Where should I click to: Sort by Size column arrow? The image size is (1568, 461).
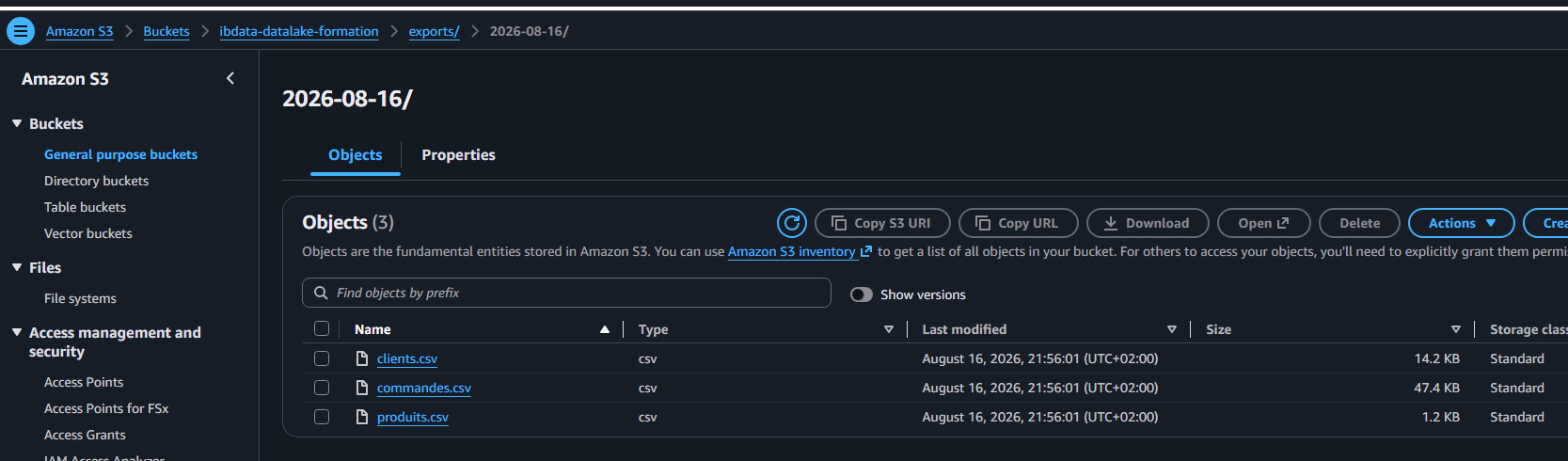click(1456, 329)
